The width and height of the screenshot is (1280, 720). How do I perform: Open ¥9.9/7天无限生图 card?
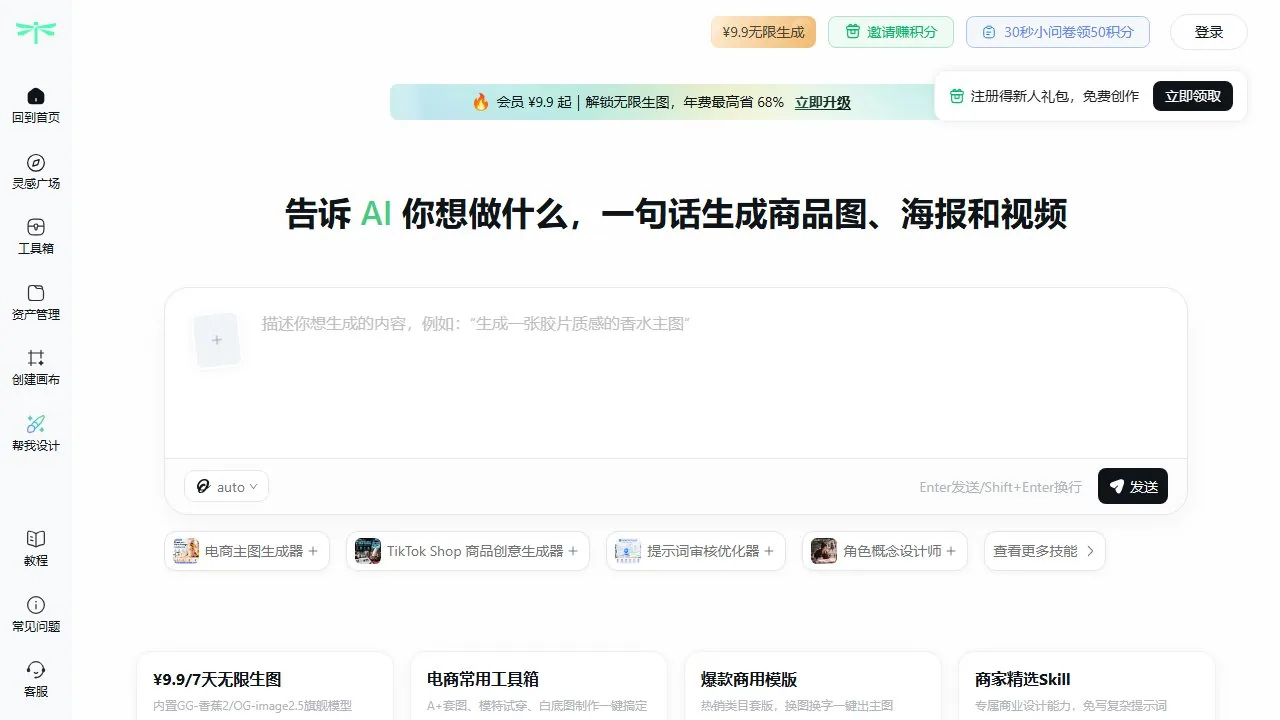coord(265,688)
